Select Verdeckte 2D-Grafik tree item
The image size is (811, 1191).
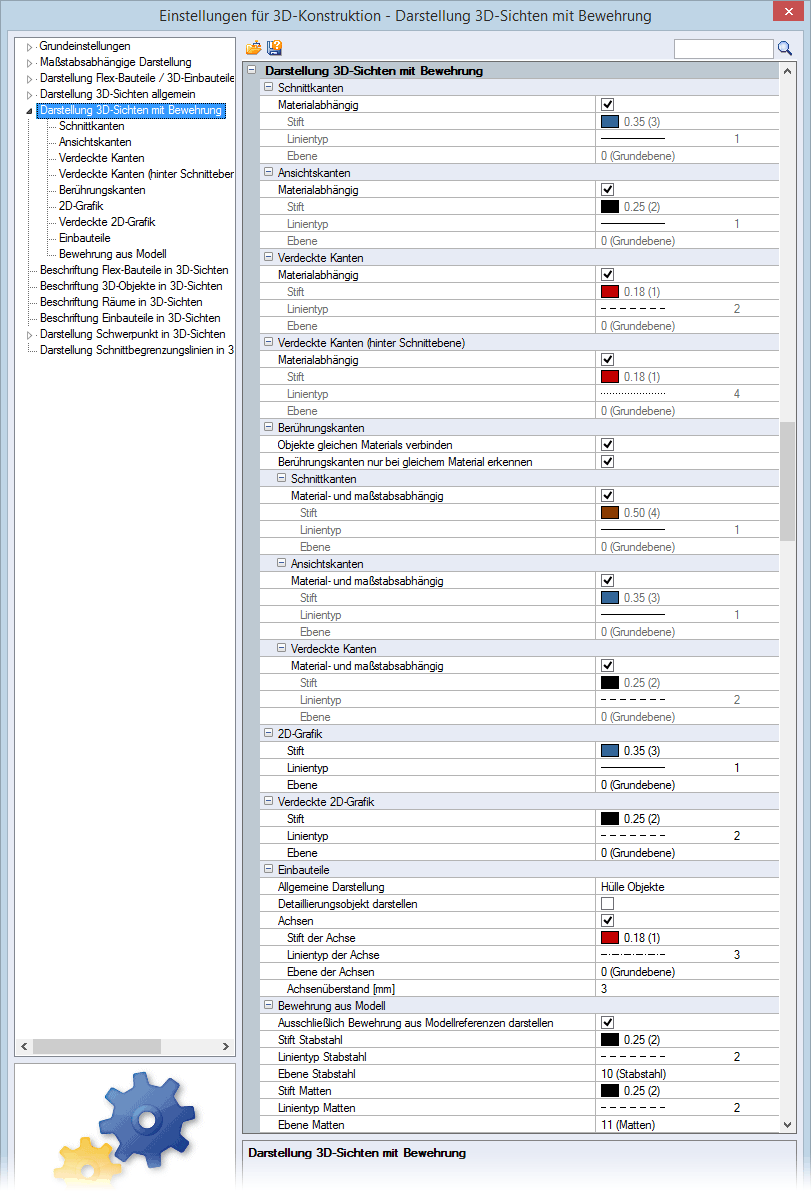[x=107, y=222]
